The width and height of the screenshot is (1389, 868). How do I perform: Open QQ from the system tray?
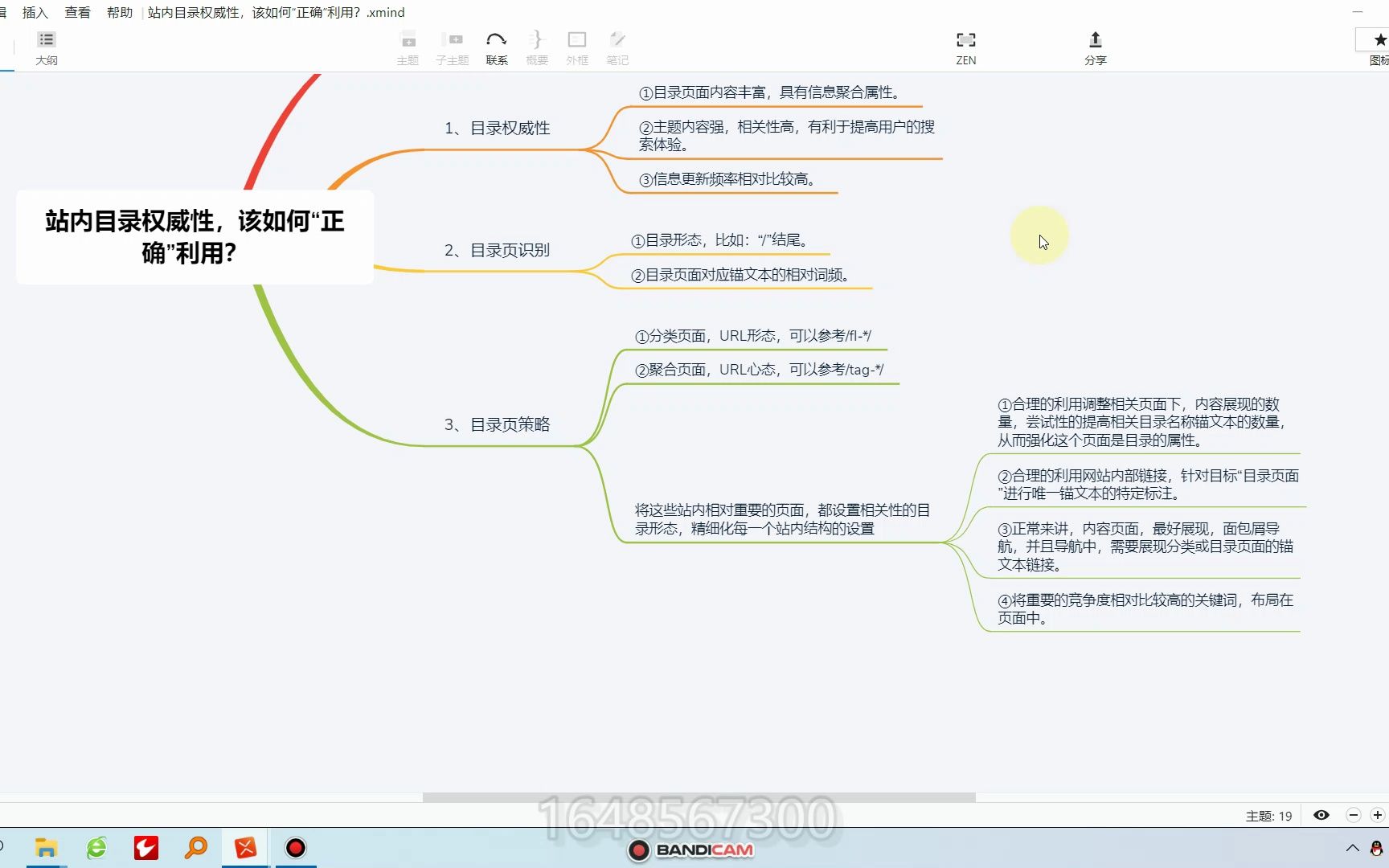click(1376, 848)
